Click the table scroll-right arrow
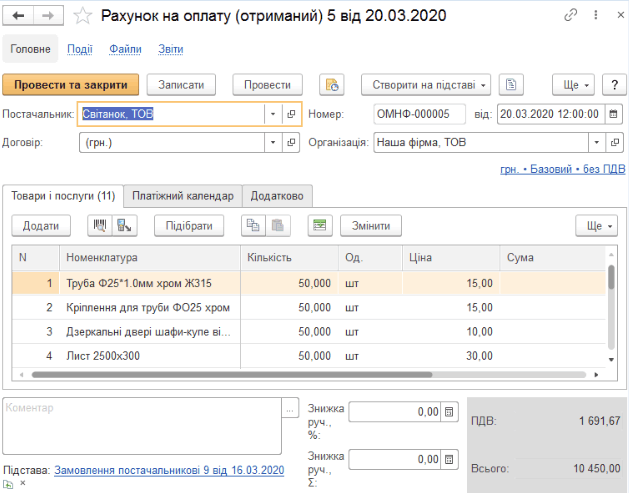 pyautogui.click(x=596, y=375)
